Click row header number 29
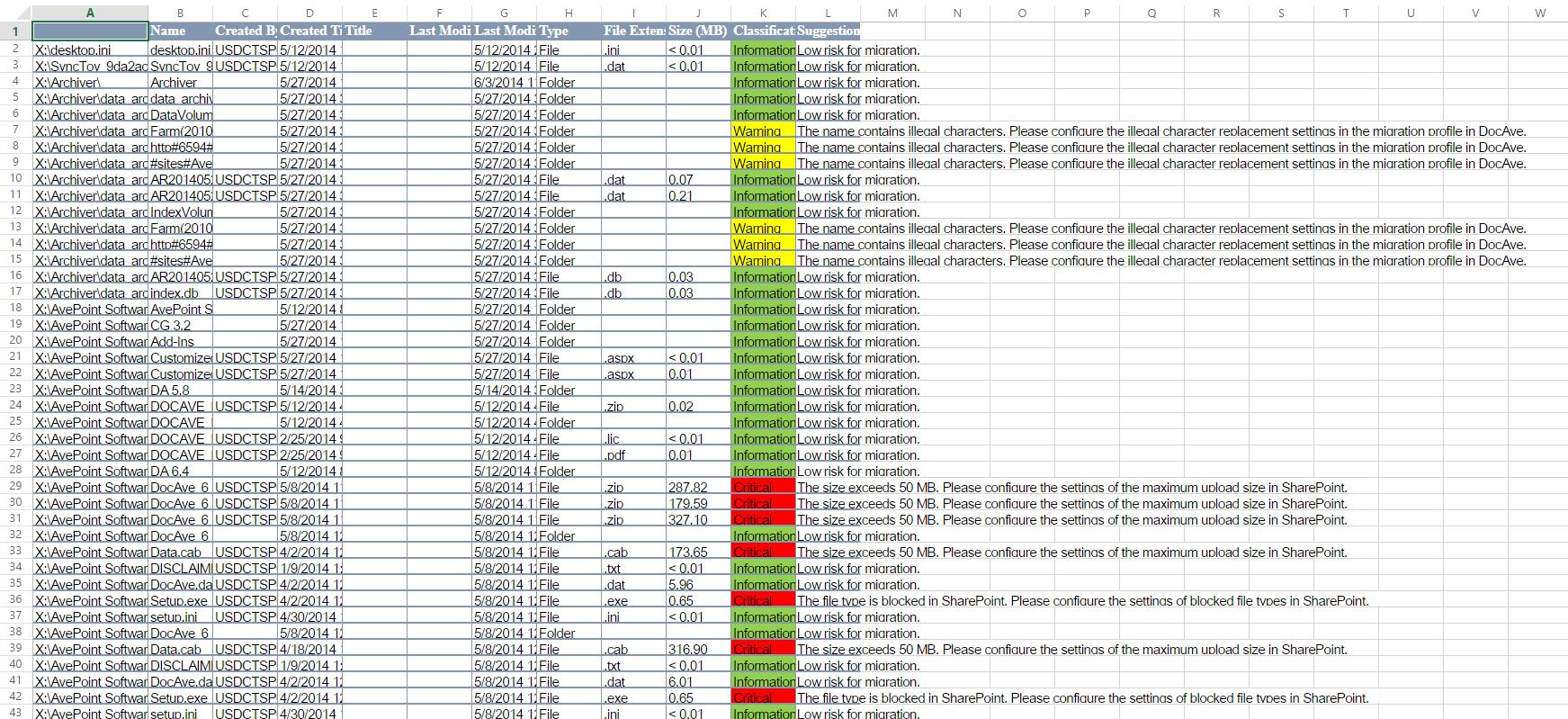The width and height of the screenshot is (1568, 719). (15, 486)
